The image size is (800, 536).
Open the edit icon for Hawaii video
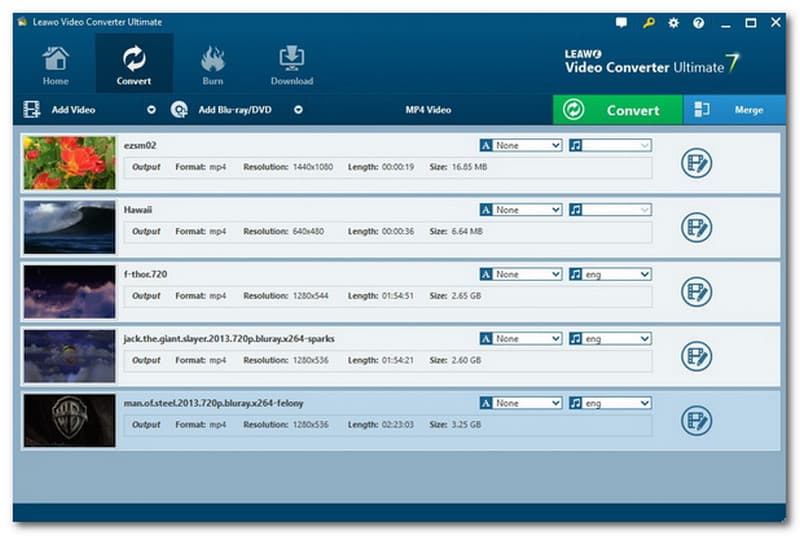click(x=696, y=227)
